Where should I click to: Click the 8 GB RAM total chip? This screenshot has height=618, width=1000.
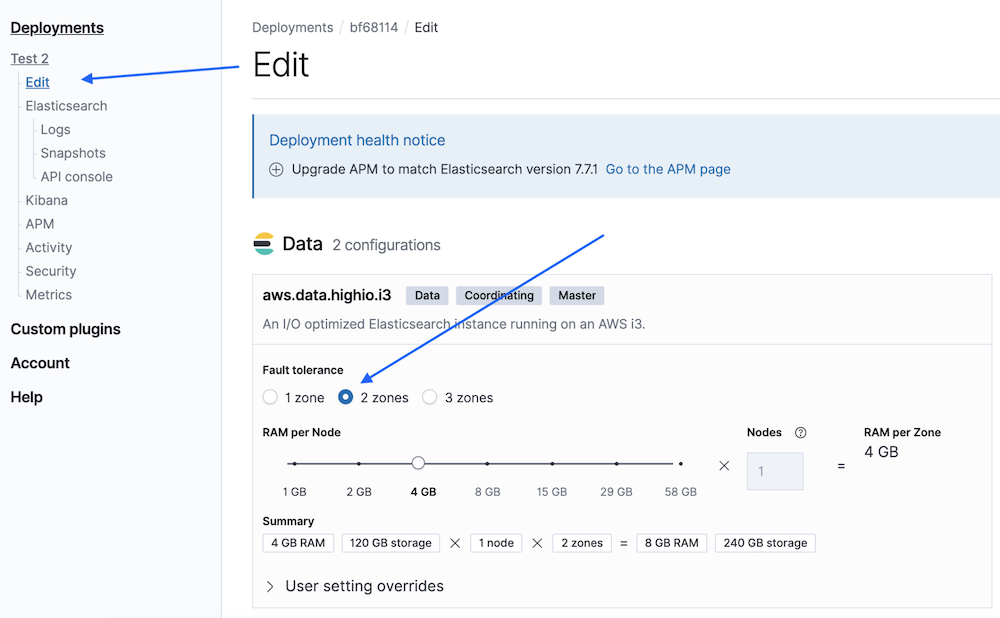(672, 543)
